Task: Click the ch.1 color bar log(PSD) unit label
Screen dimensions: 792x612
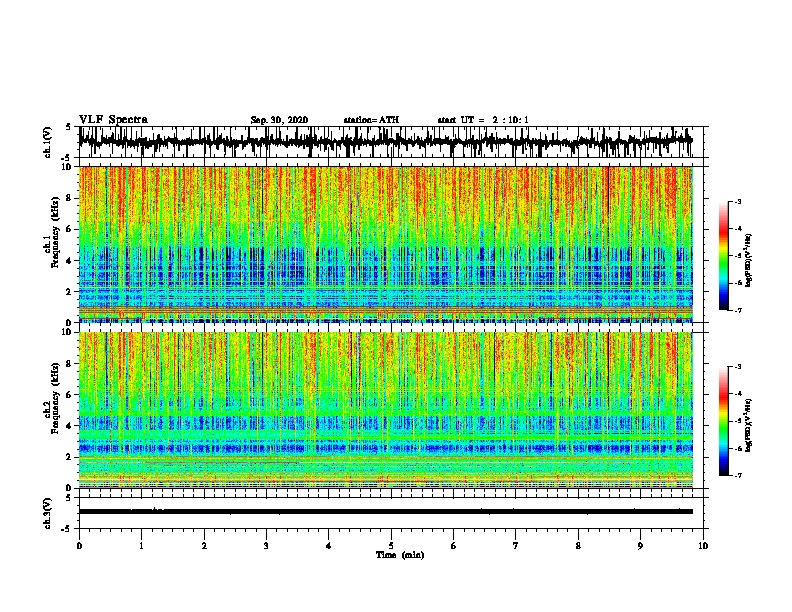Action: [x=748, y=261]
